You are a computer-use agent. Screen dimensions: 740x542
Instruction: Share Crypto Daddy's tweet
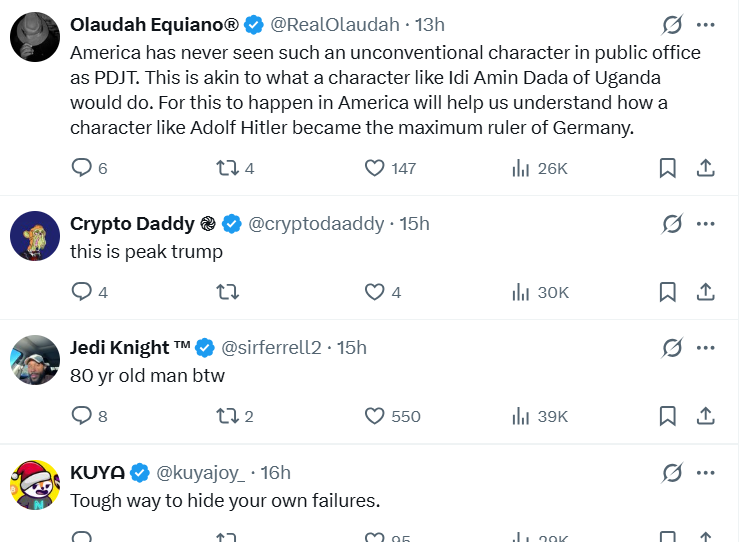point(705,292)
